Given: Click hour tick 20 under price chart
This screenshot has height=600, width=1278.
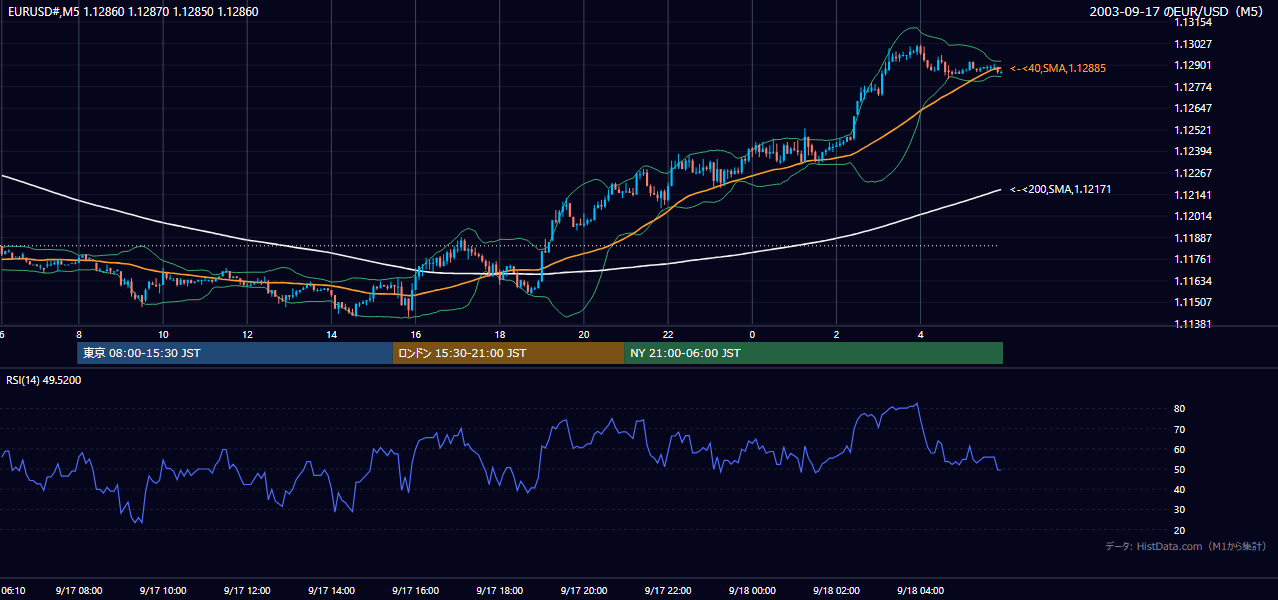Looking at the screenshot, I should (583, 334).
